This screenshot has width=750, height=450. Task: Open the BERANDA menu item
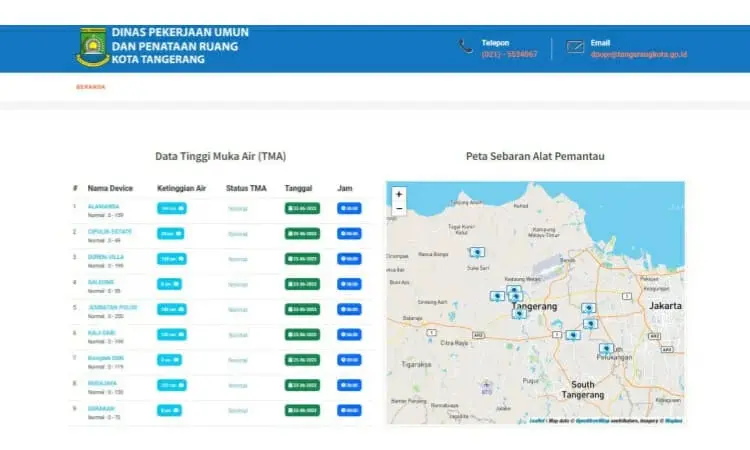90,87
